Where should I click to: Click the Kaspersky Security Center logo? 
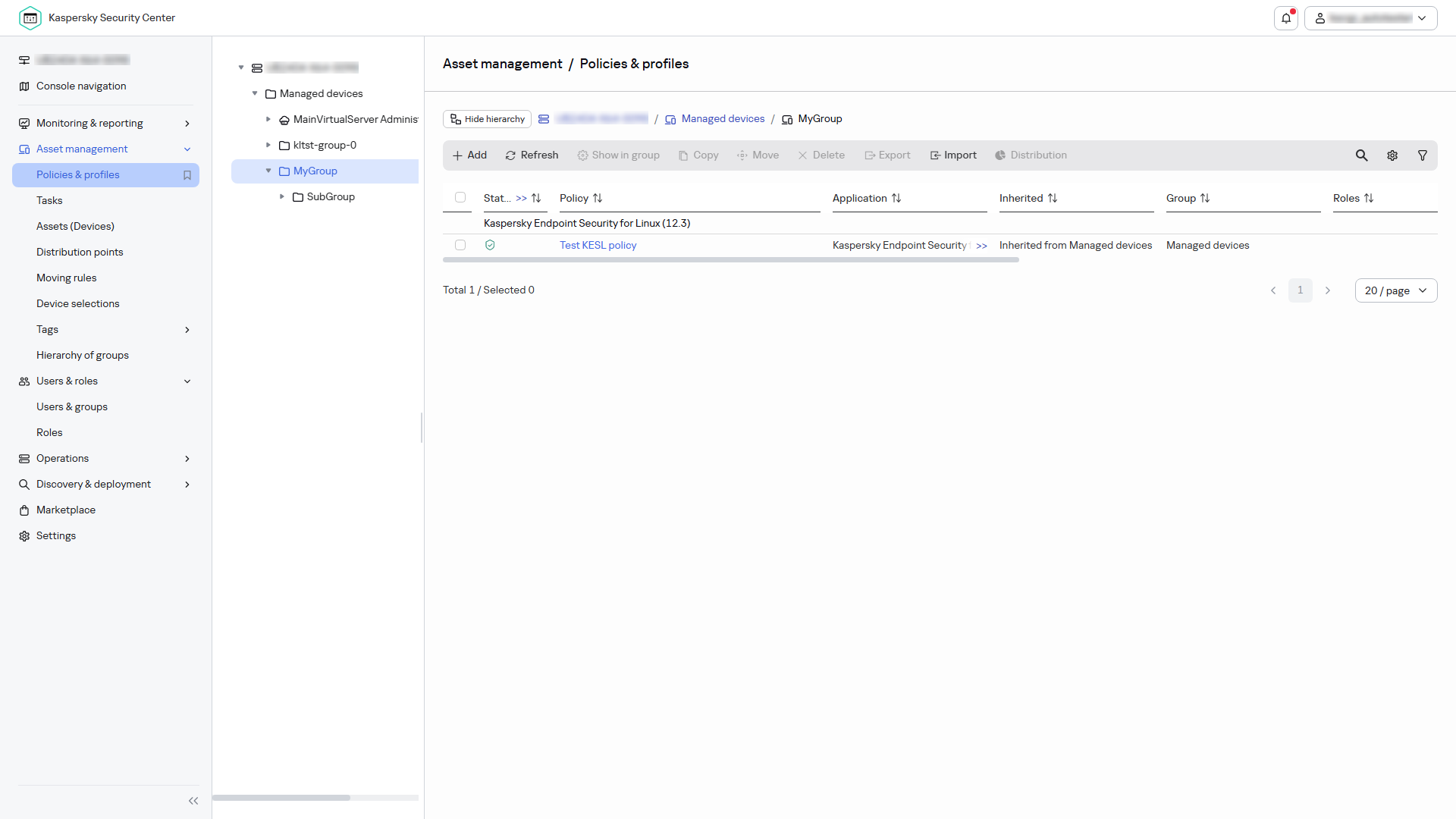30,17
